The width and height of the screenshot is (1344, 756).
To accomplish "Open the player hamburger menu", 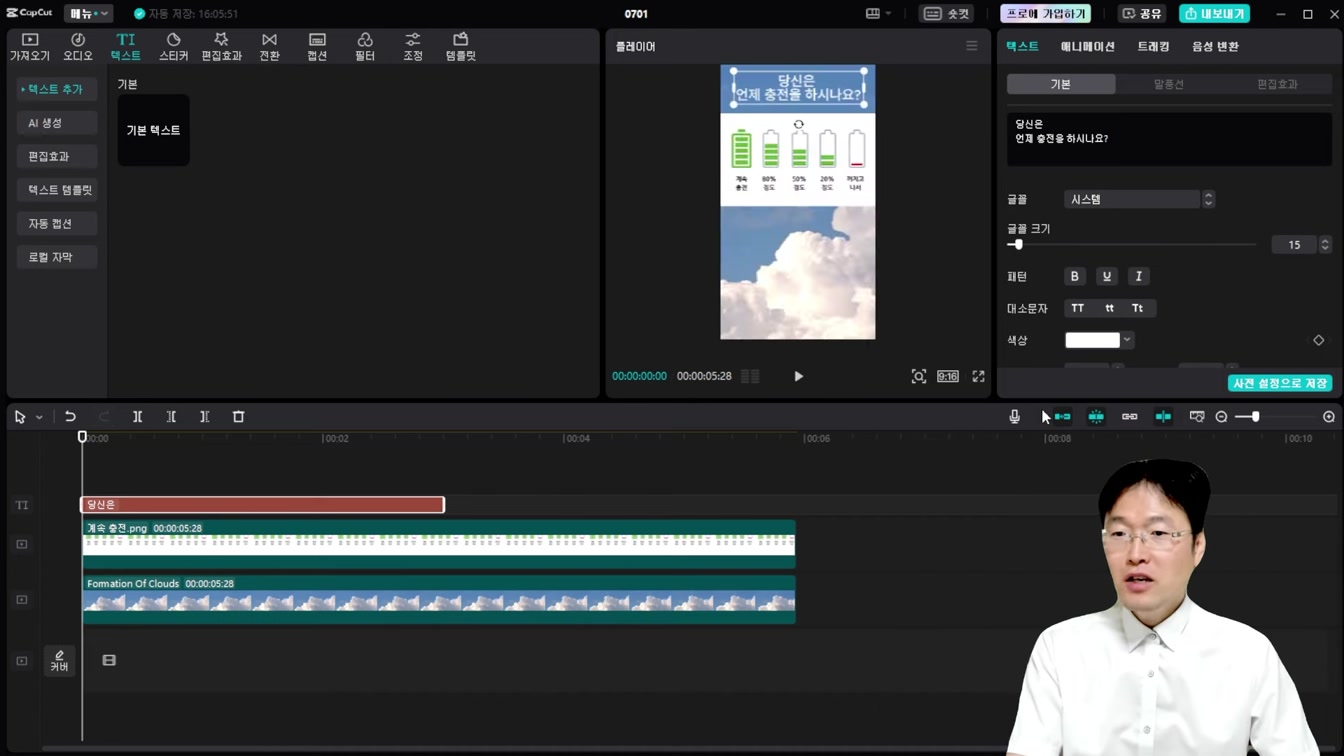I will click(972, 46).
